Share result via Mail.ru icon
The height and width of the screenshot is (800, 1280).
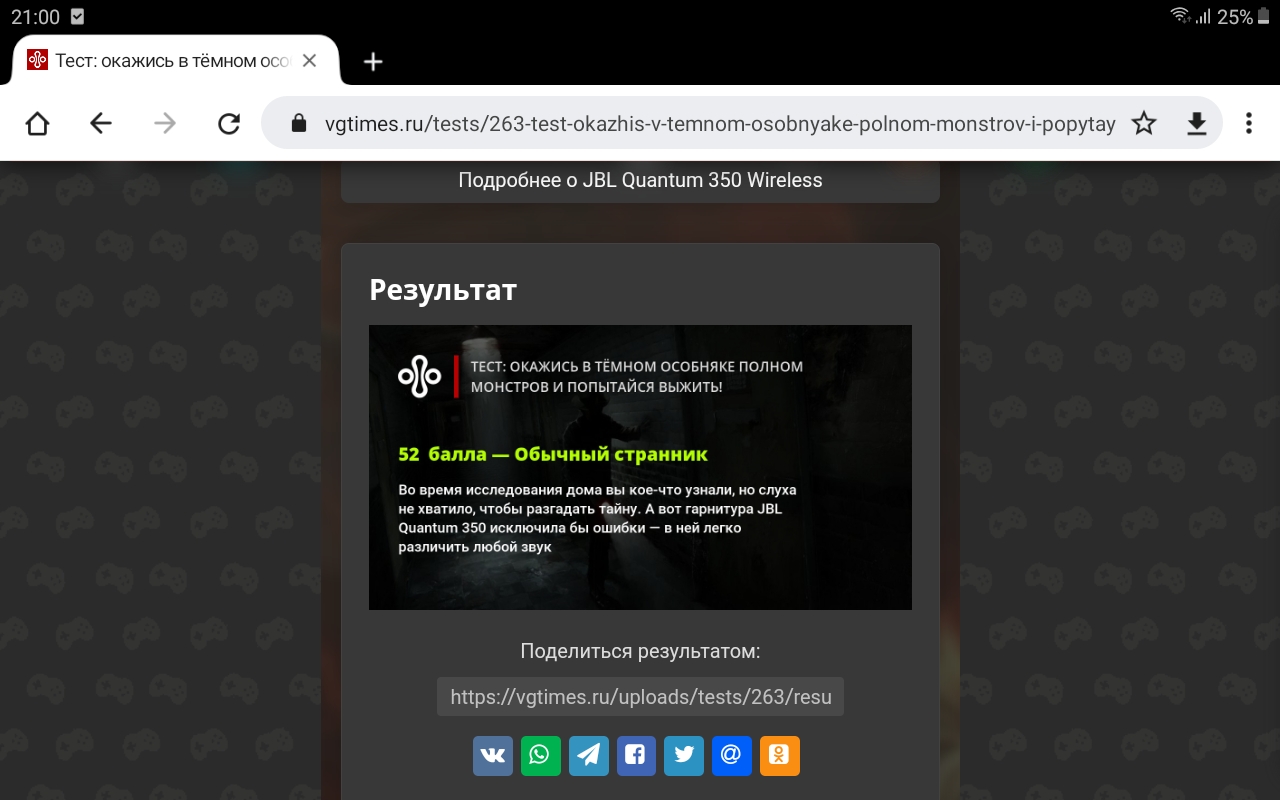(731, 755)
